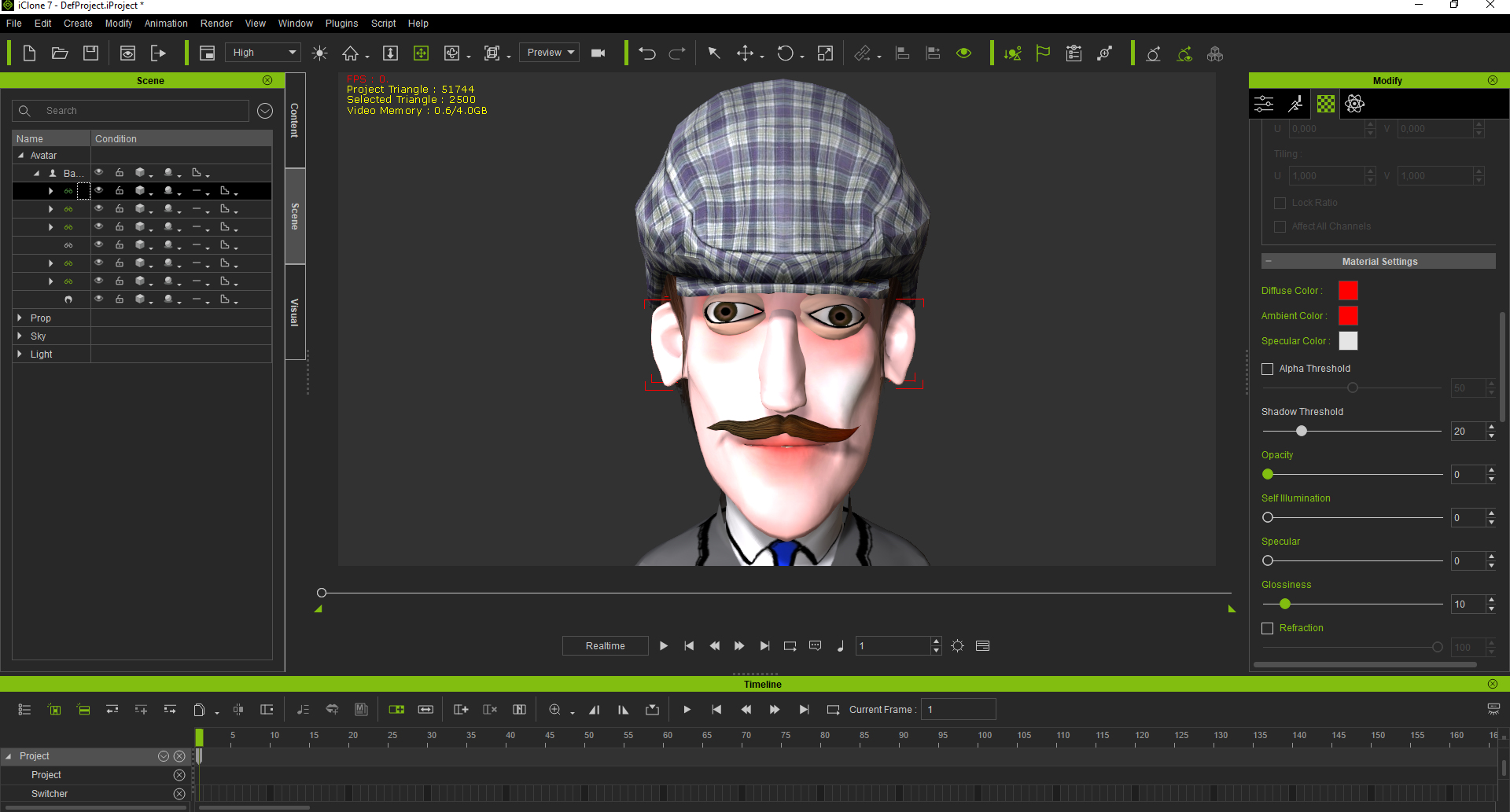Click the timeline zoom magnifier

tap(554, 710)
